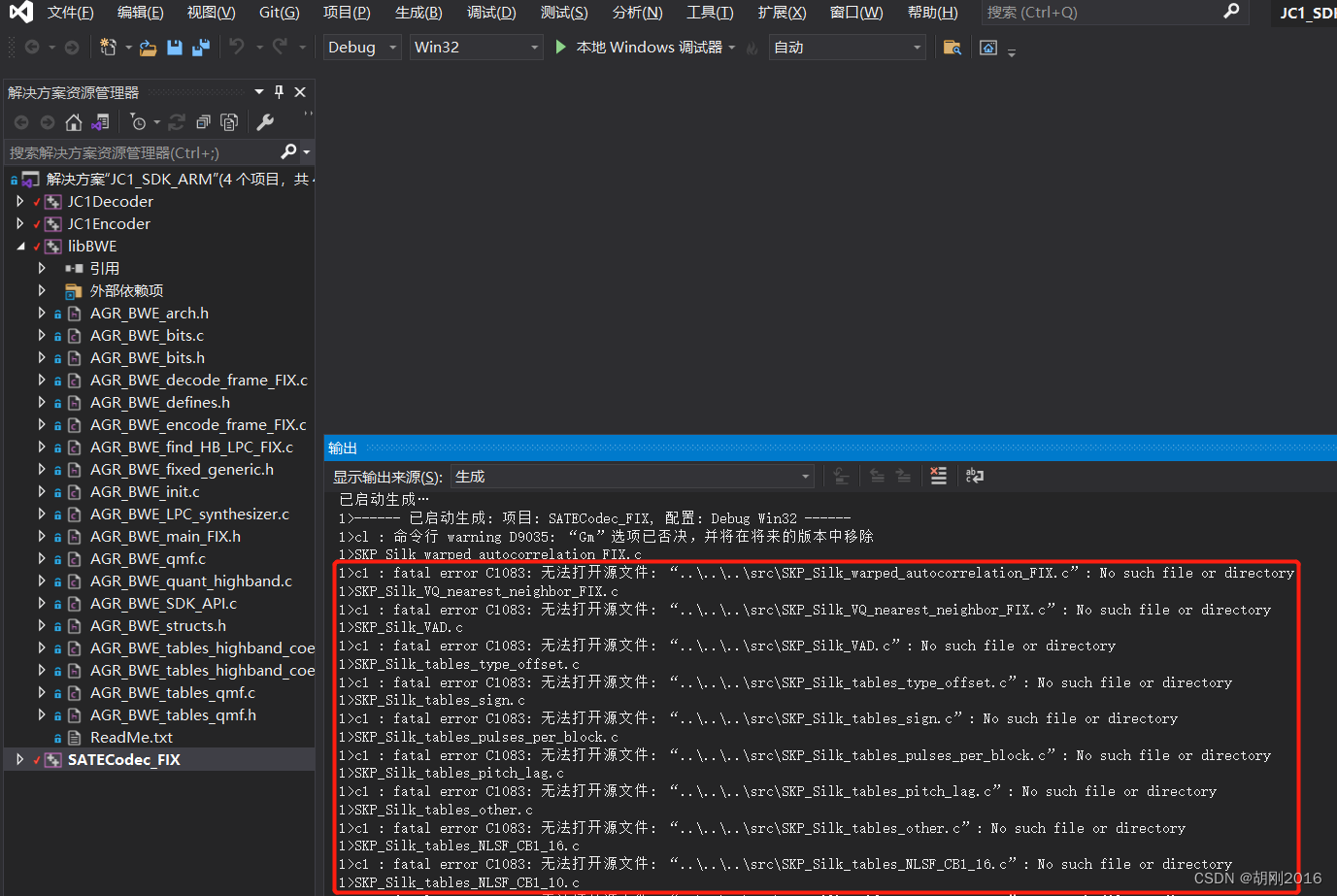1337x896 pixels.
Task: Click the Solution Explorer Home icon
Action: tap(74, 122)
